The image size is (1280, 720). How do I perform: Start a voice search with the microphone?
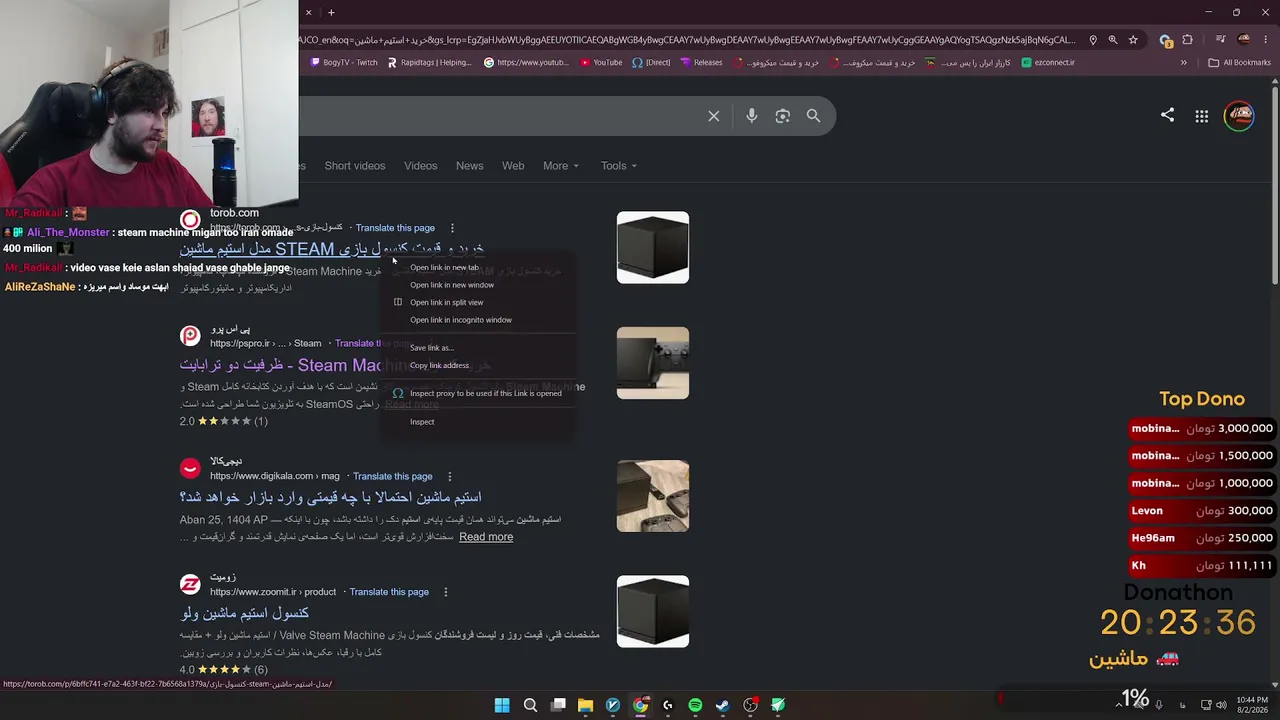coord(752,116)
